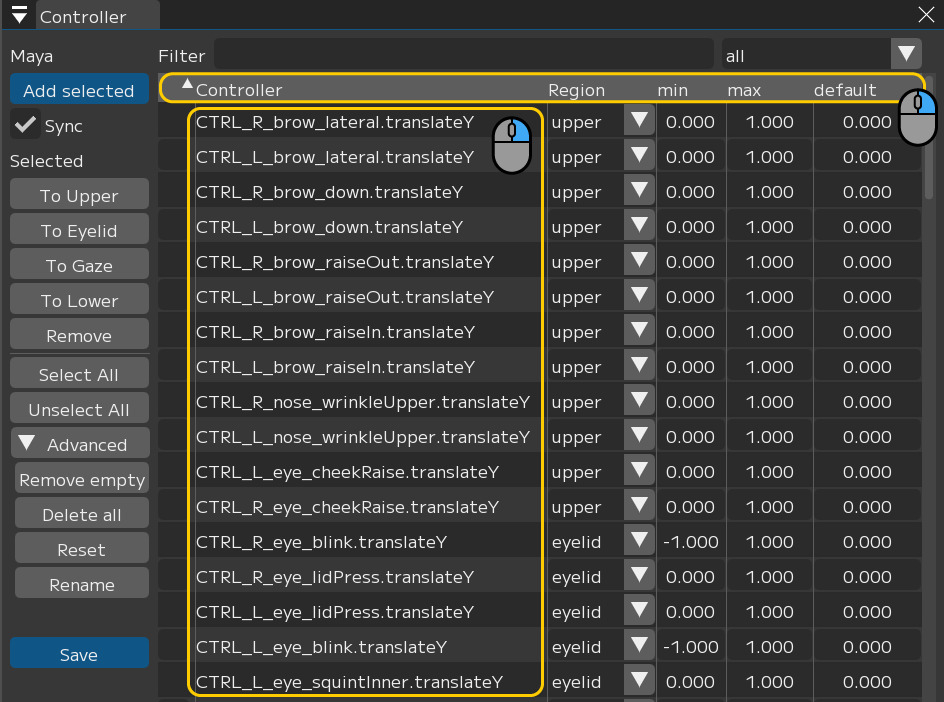Click min value of CTRL_L_eye_blink row
Image resolution: width=944 pixels, height=702 pixels.
(x=690, y=647)
